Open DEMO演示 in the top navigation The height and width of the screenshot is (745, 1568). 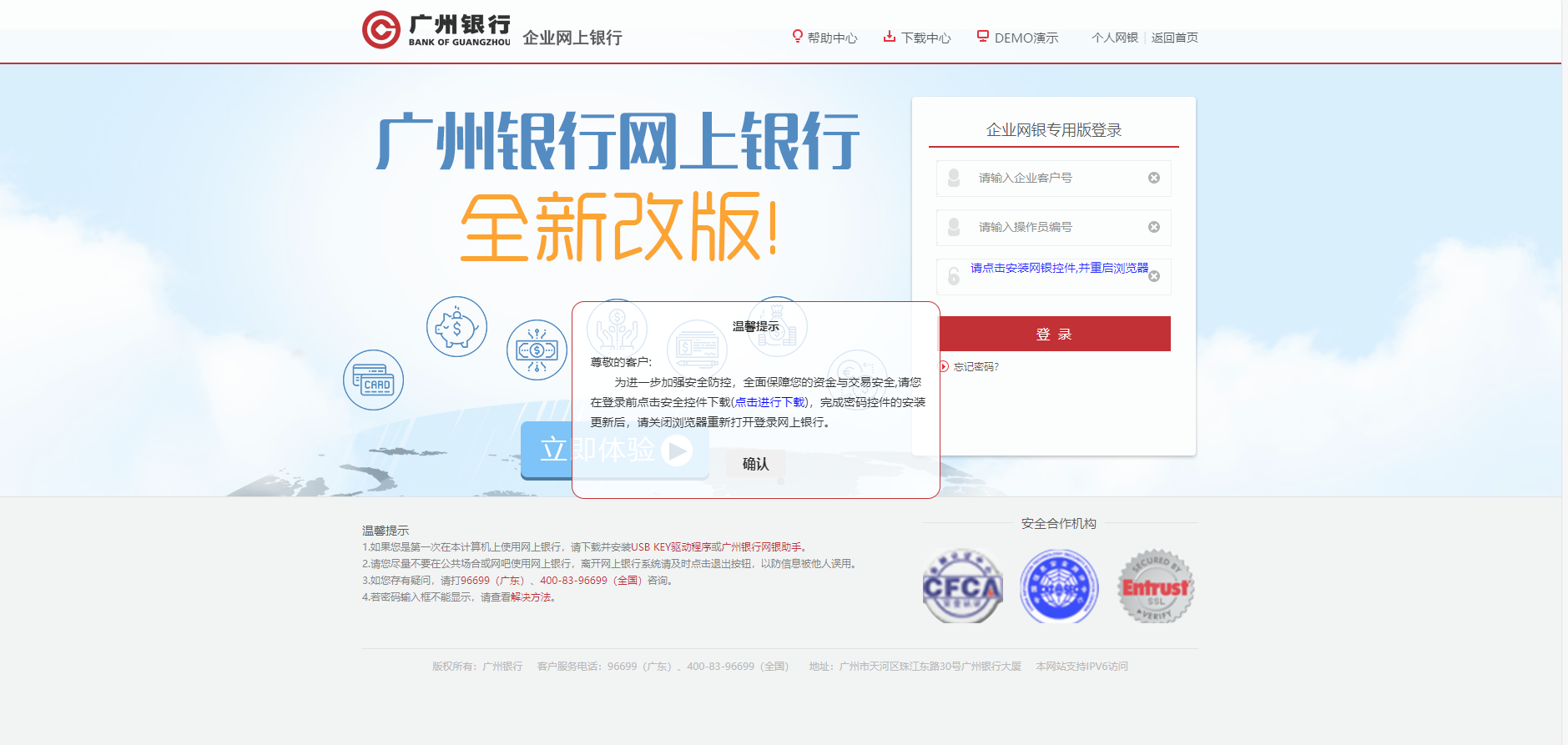click(1026, 38)
